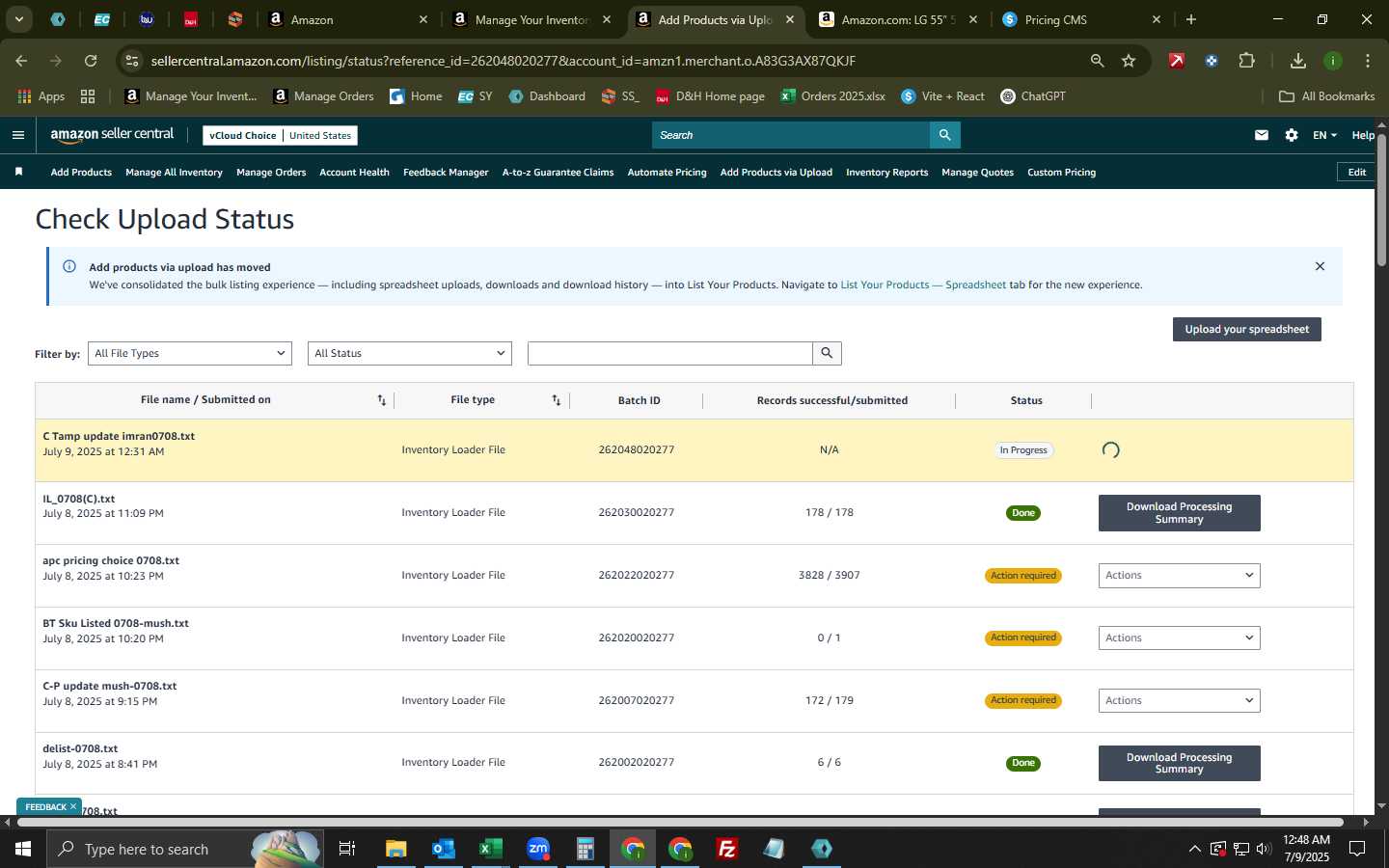Viewport: 1389px width, 868px height.
Task: Open Windows Start menu
Action: point(23,849)
